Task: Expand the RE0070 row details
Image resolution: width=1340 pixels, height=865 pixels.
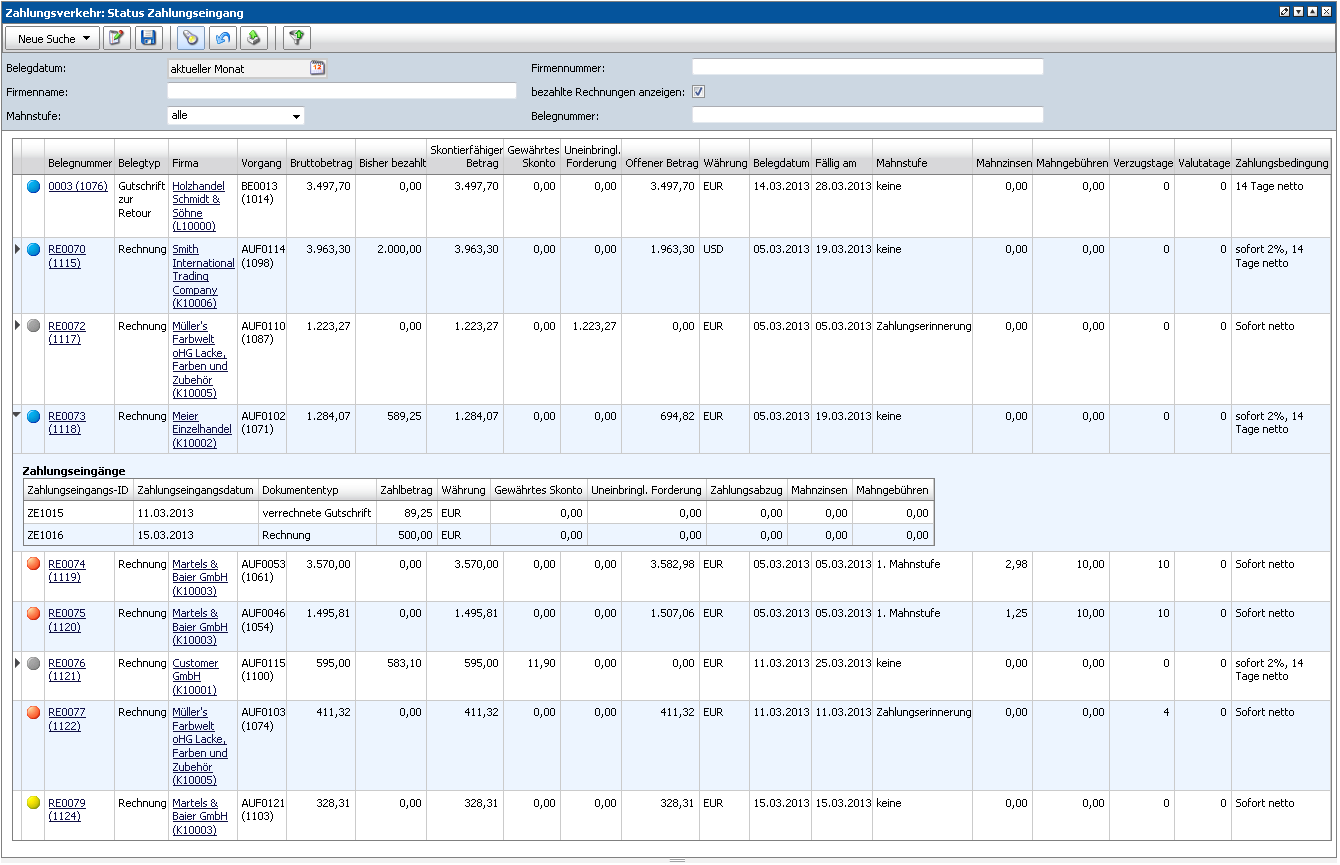Action: point(17,248)
